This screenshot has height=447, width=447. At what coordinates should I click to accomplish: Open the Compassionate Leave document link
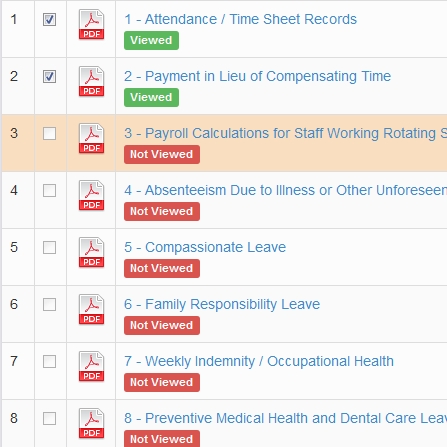click(x=205, y=247)
